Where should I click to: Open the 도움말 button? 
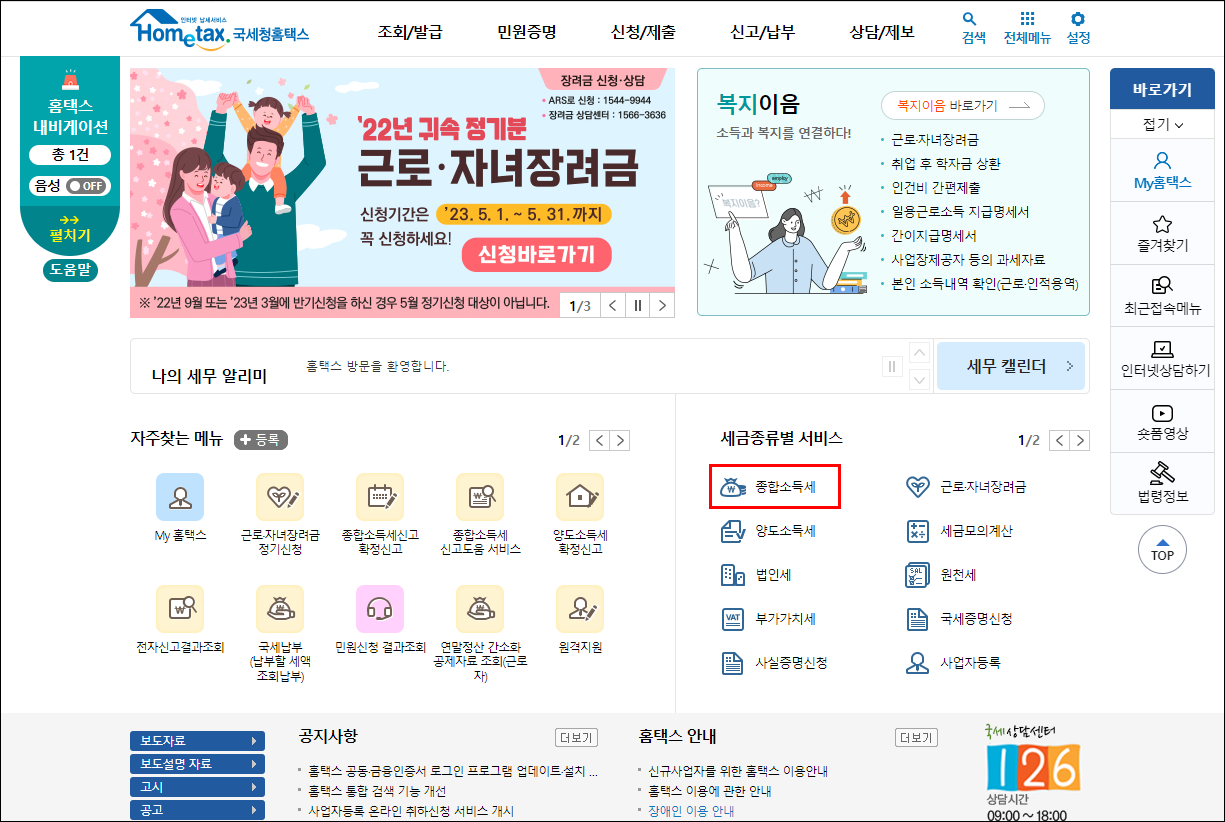click(x=70, y=270)
